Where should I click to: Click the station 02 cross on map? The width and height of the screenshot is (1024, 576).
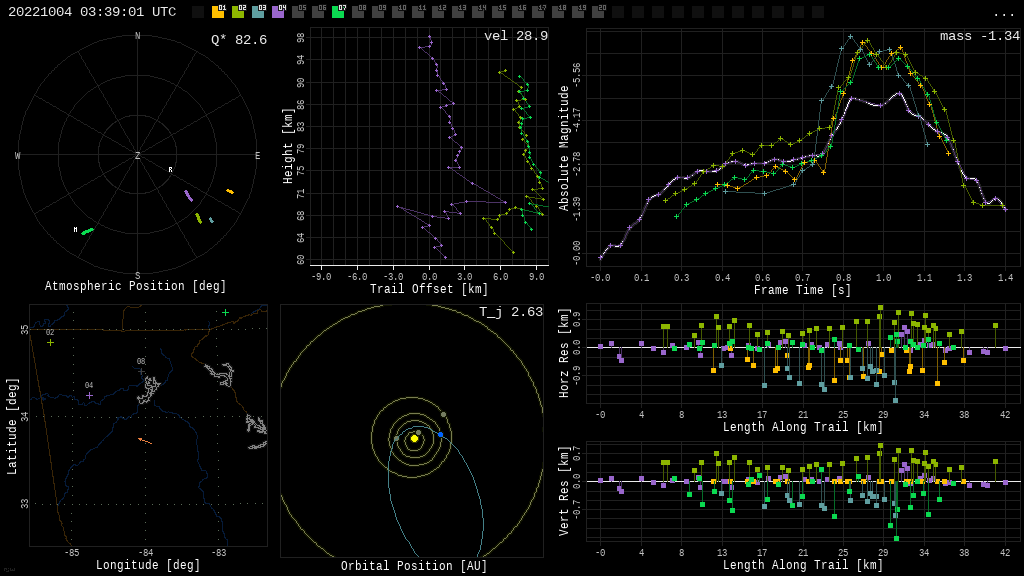[x=50, y=342]
